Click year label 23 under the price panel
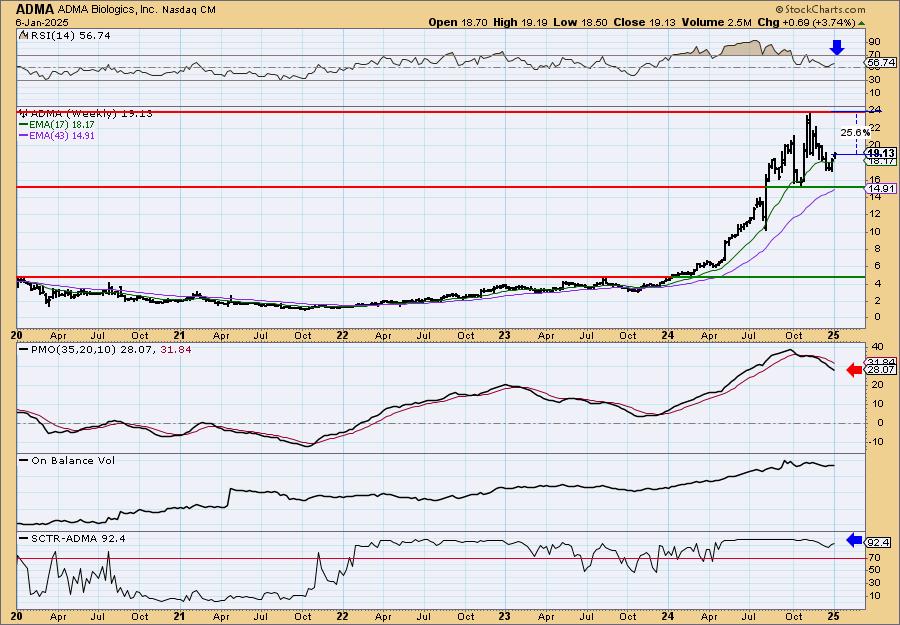The image size is (900, 625). [505, 336]
